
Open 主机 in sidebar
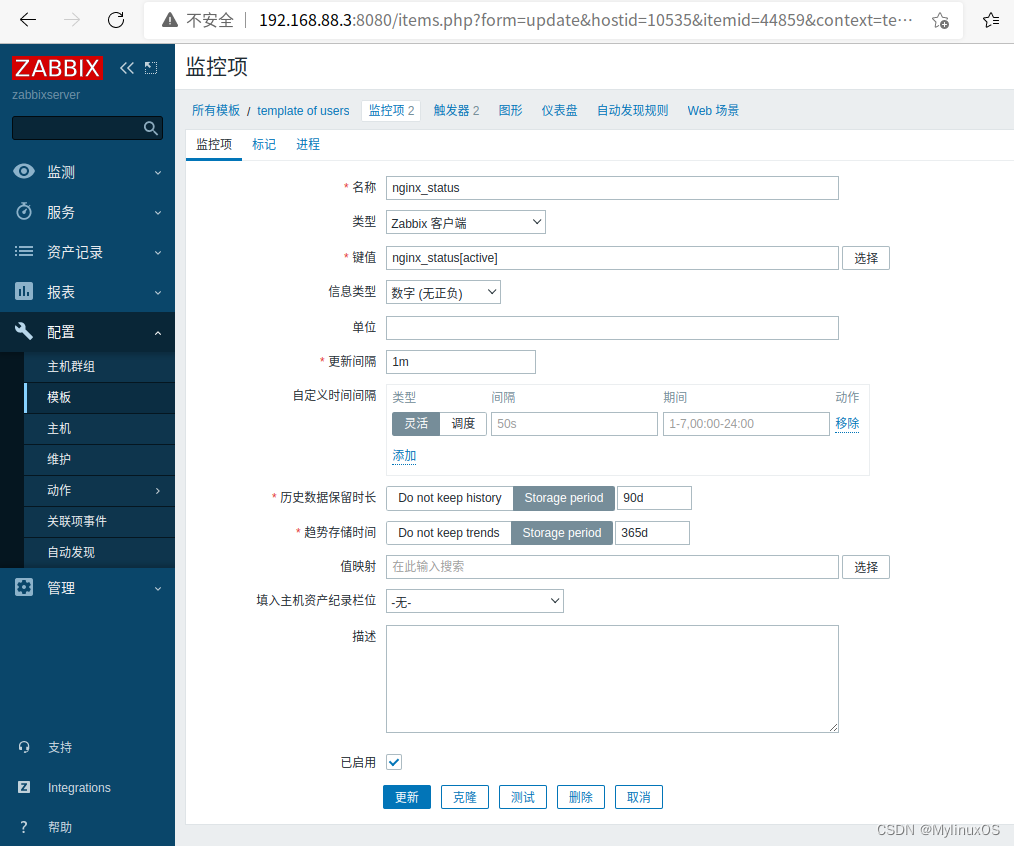(100, 428)
